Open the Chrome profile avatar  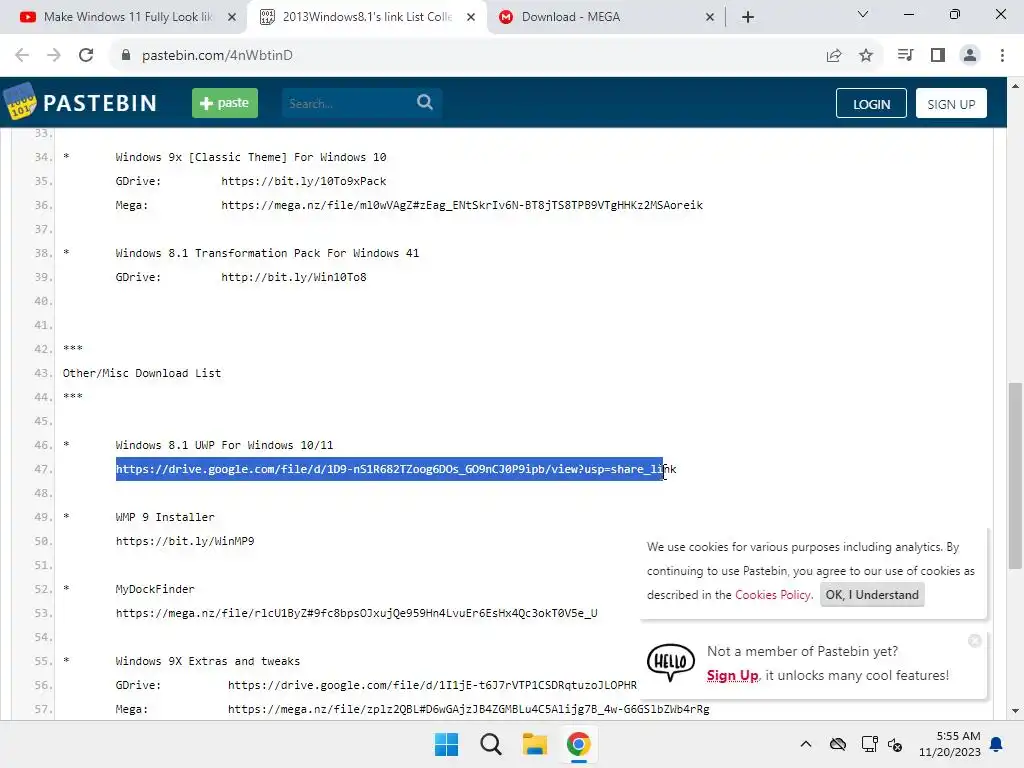click(970, 56)
